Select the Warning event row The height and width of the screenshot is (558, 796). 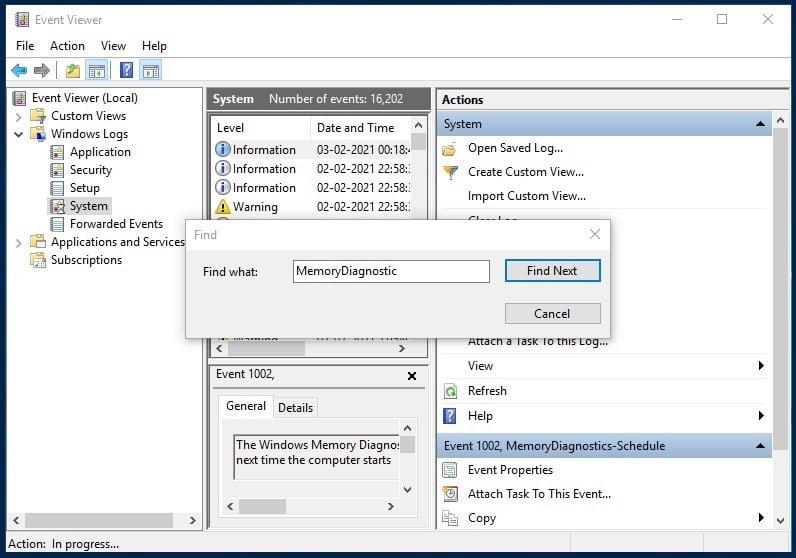[312, 207]
